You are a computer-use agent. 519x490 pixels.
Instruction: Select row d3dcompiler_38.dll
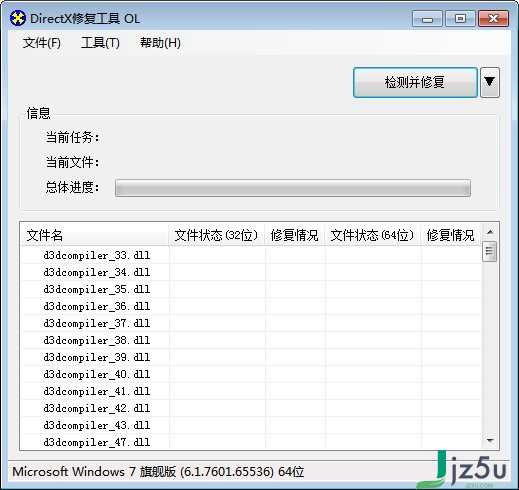(x=251, y=340)
